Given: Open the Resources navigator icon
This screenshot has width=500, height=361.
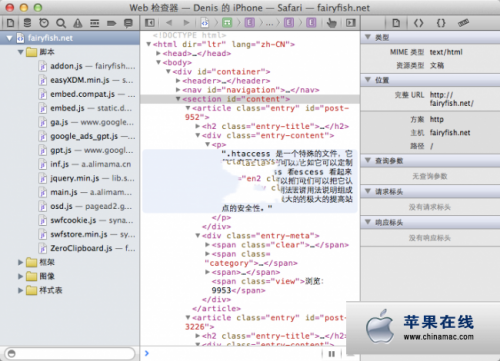Looking at the screenshot, I should coord(10,23).
